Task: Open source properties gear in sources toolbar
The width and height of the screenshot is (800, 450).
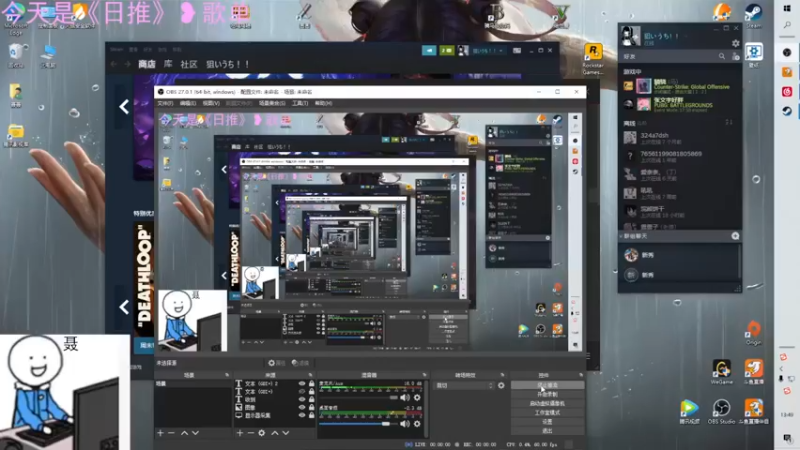Action: tap(262, 433)
